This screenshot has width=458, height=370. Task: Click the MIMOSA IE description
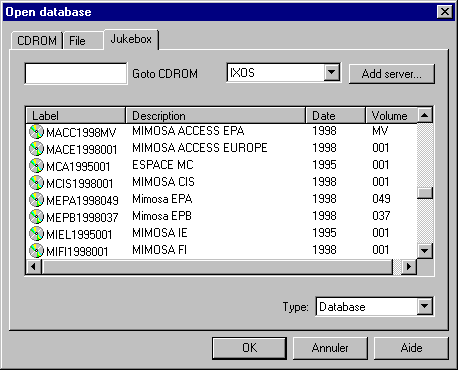160,233
